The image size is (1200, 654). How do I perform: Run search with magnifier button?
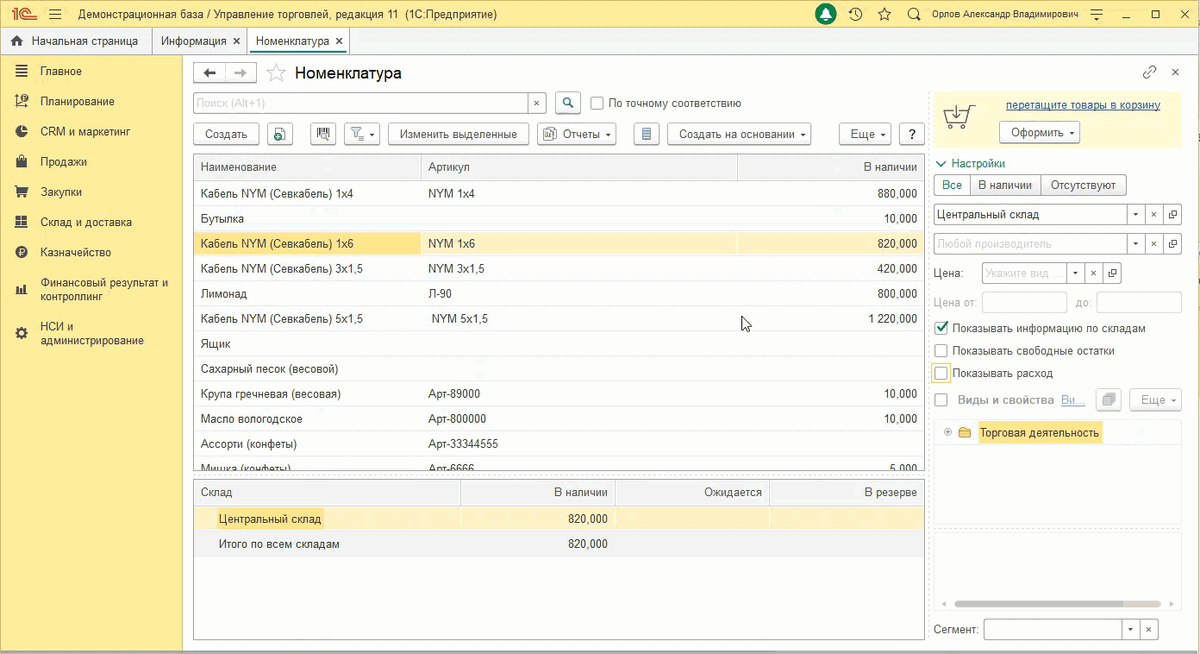click(x=568, y=103)
